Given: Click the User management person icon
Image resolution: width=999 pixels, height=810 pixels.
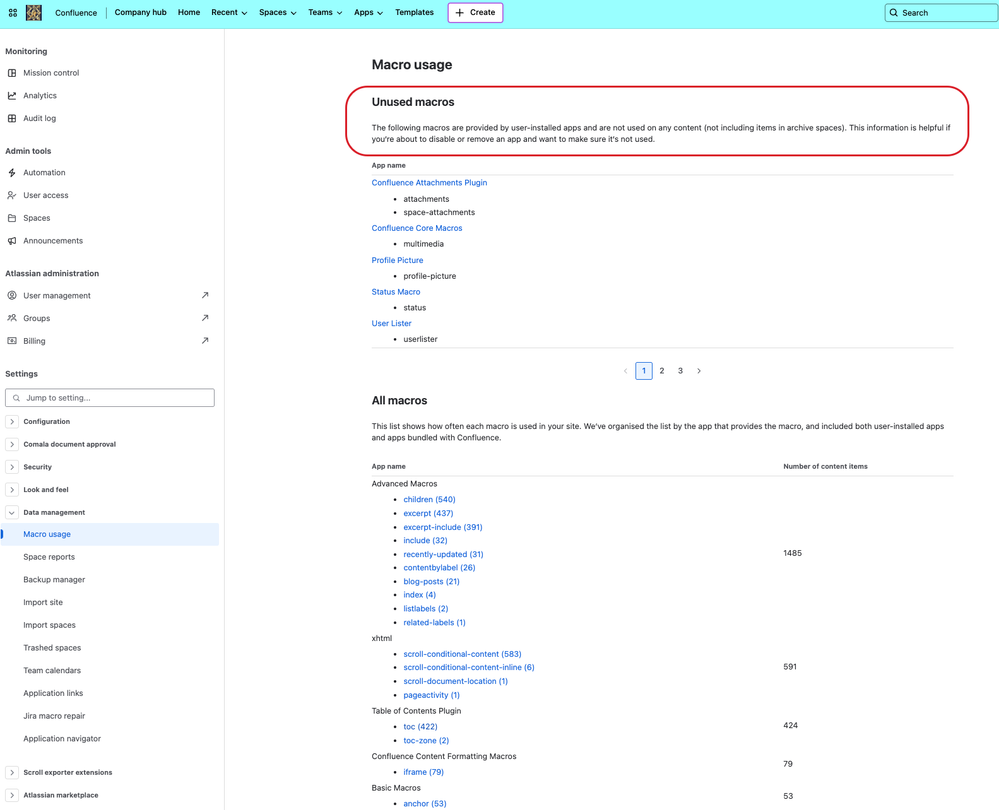Looking at the screenshot, I should [12, 296].
